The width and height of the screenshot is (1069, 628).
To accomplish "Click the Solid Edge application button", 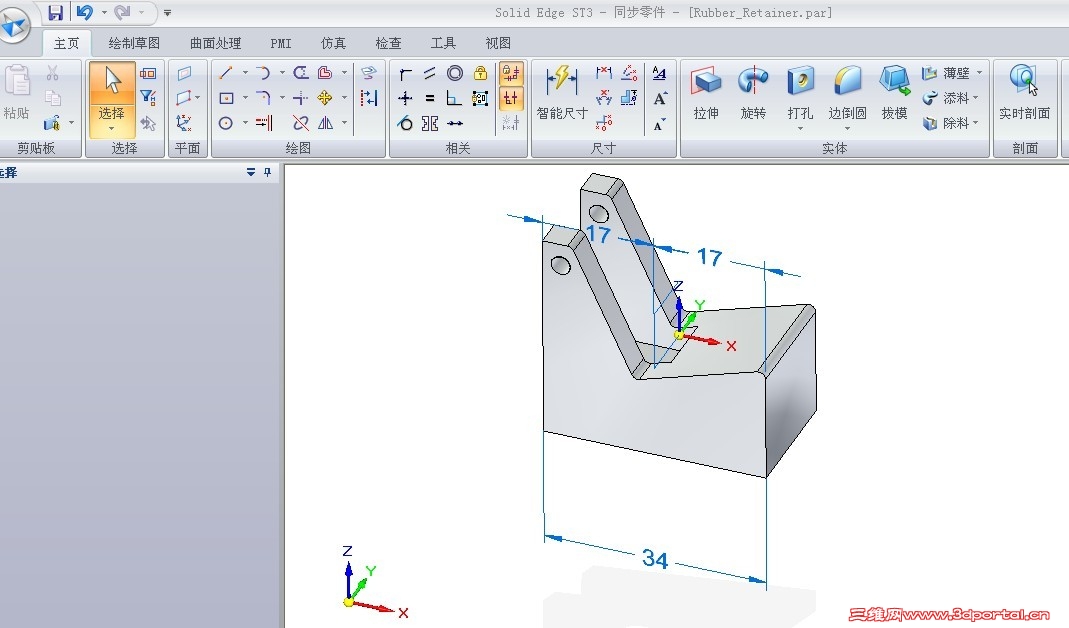I will tap(14, 26).
